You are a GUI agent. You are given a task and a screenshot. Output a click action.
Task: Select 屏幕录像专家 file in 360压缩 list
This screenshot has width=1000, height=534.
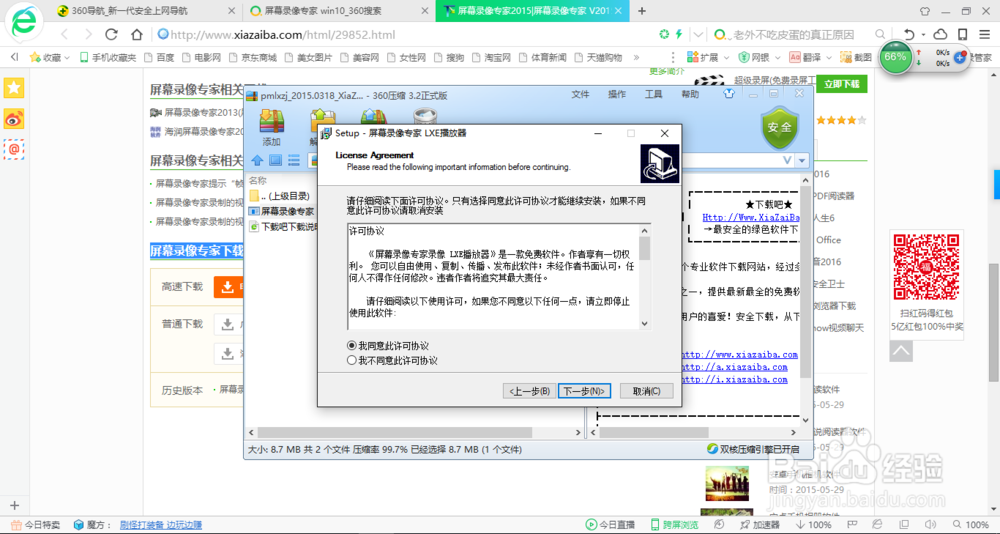pos(282,211)
